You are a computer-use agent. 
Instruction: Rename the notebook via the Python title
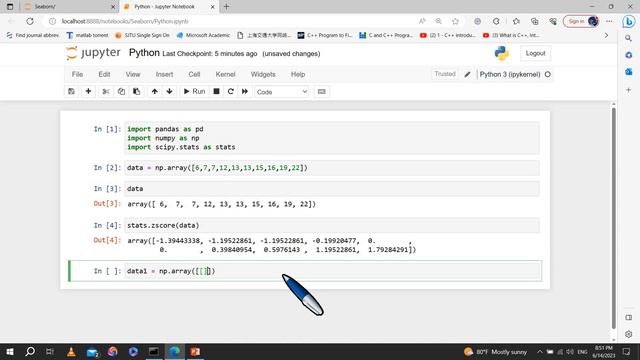pos(144,53)
